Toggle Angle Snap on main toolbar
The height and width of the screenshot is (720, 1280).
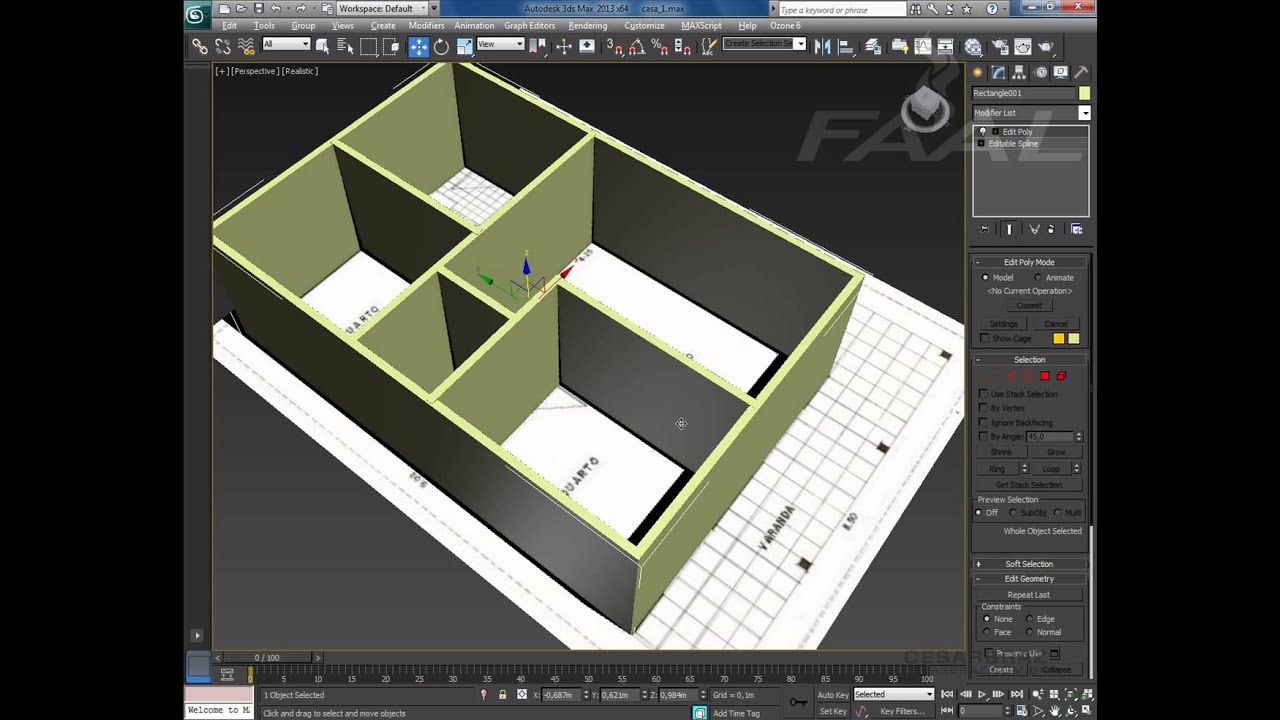pos(637,46)
